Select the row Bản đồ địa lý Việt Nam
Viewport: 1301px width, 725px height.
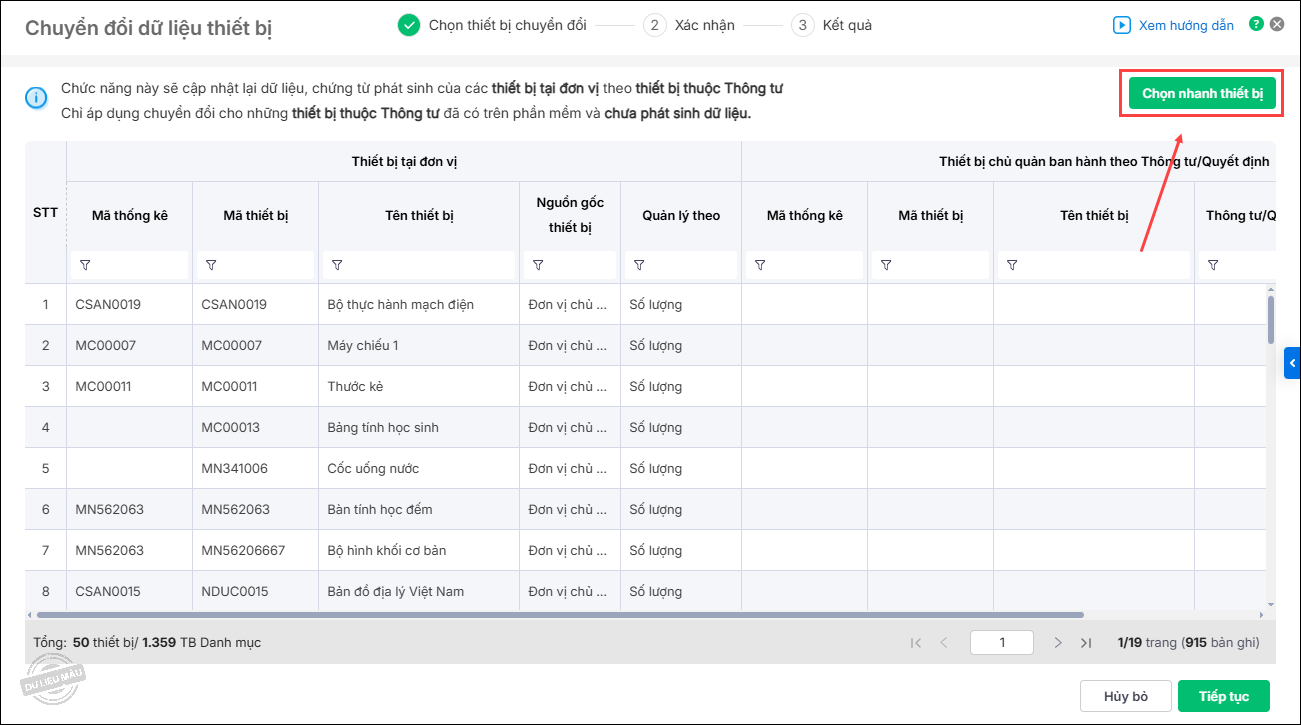click(x=395, y=591)
